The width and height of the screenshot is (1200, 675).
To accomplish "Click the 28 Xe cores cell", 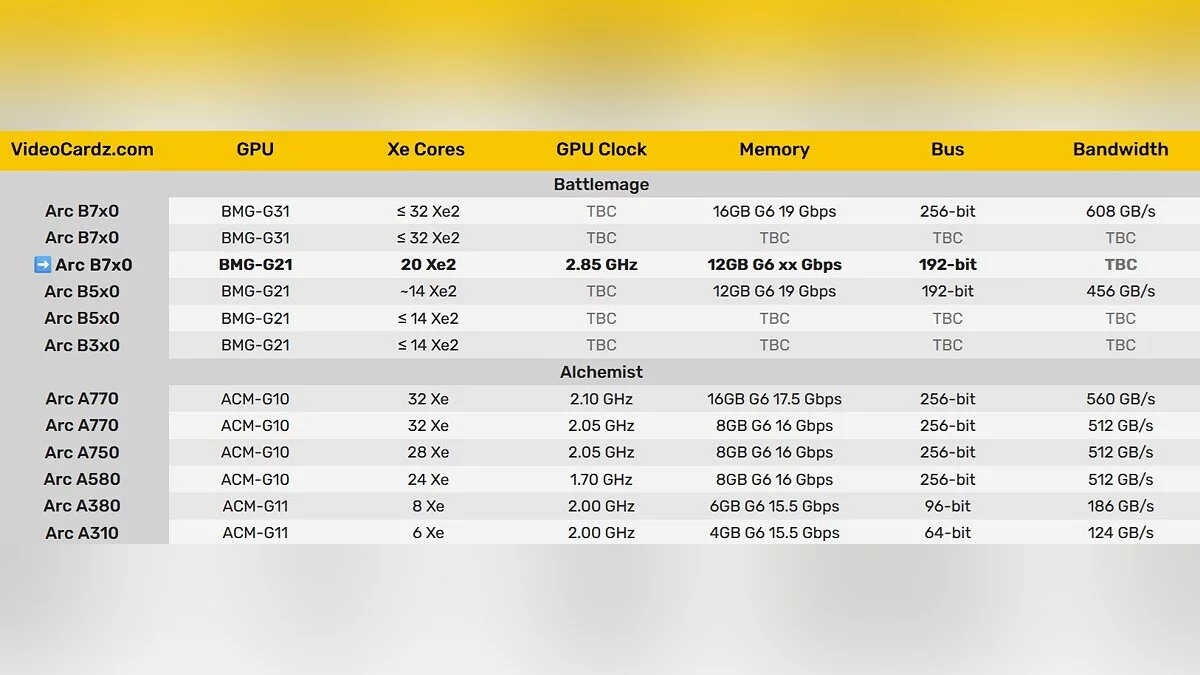I will (x=428, y=452).
